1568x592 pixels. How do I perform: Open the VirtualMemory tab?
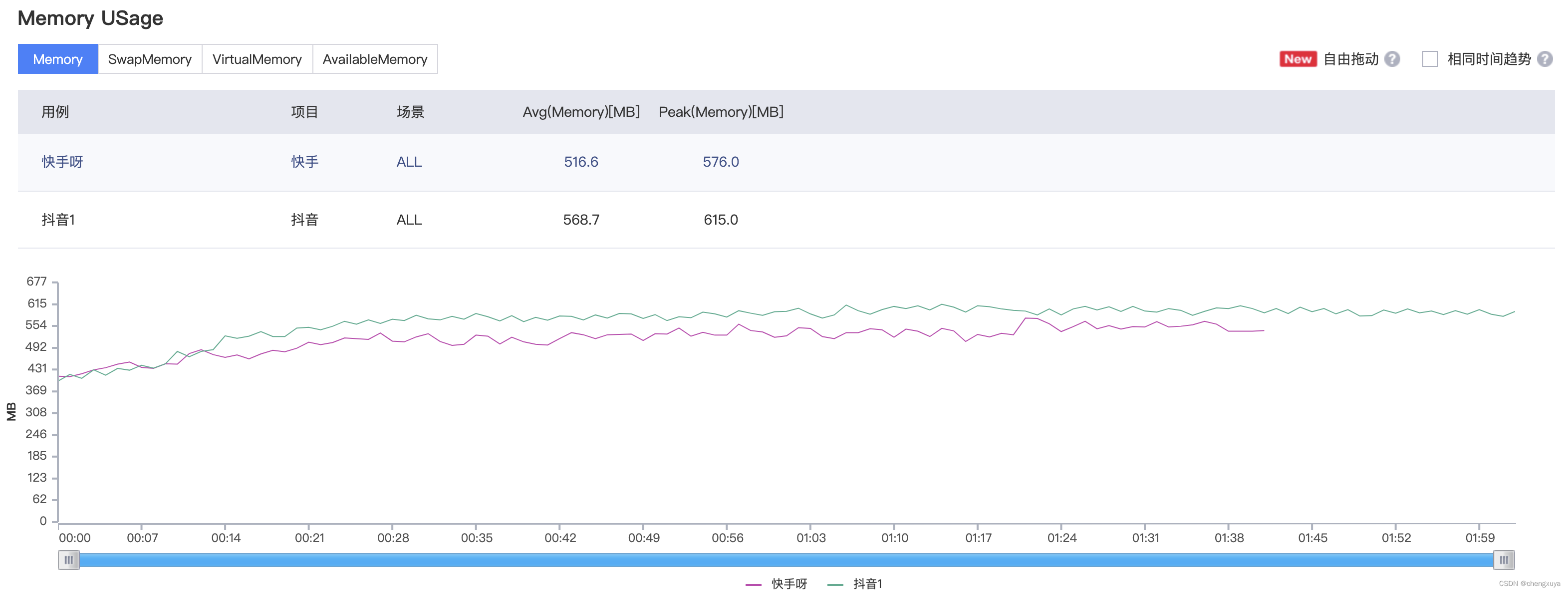point(257,59)
